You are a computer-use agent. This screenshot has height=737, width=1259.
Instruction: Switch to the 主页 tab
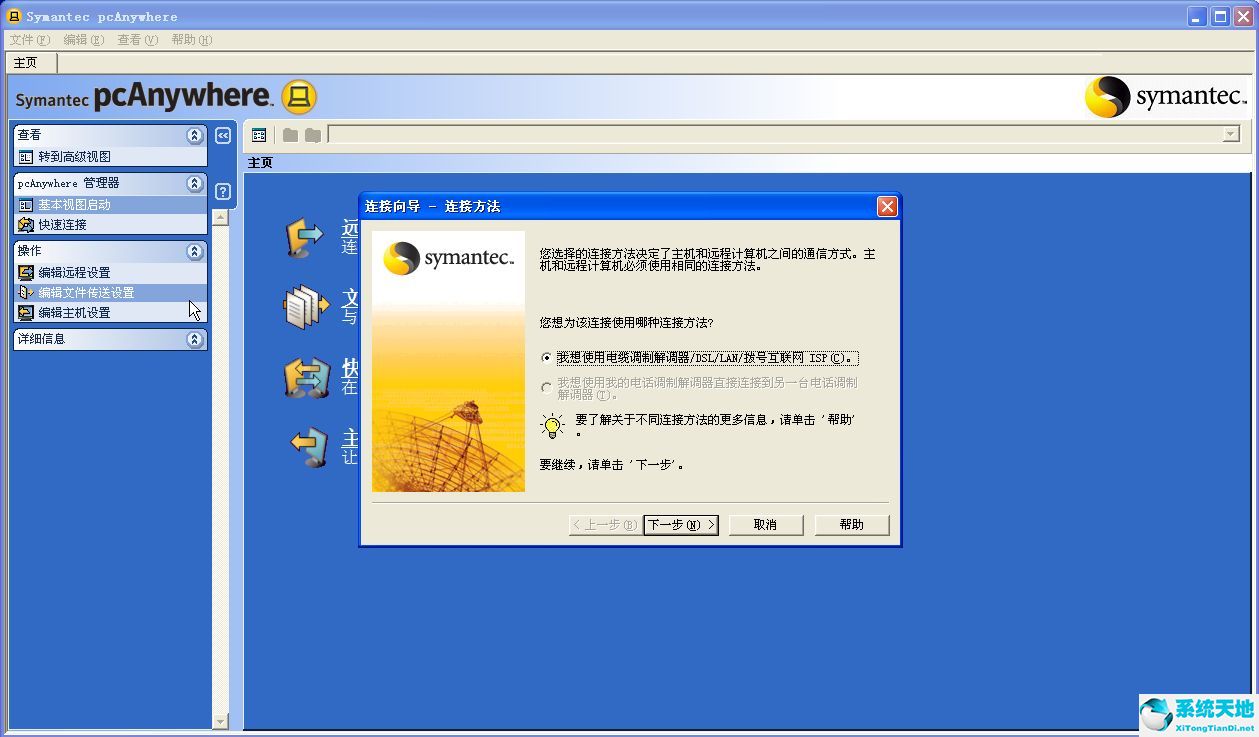tap(31, 62)
